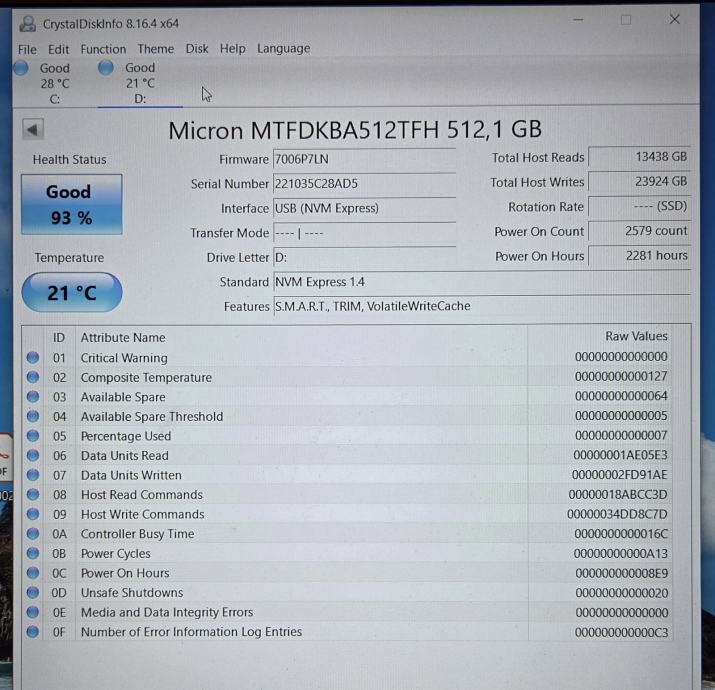Viewport: 715px width, 690px height.
Task: Click status orb for Host Read Commands row
Action: tap(32, 494)
